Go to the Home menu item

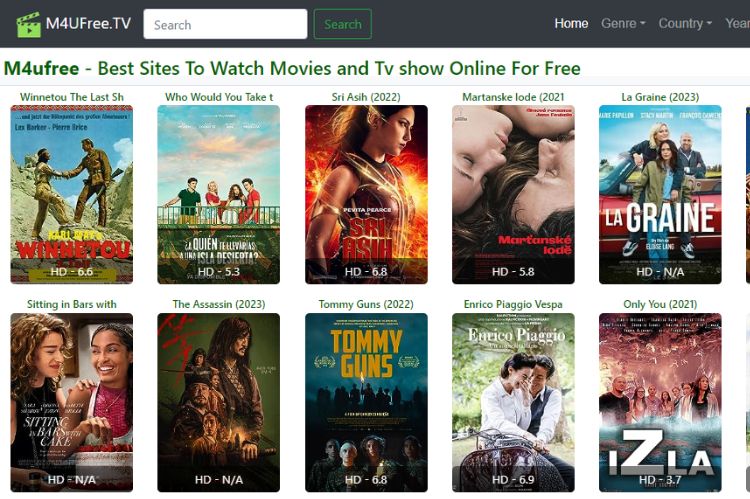(571, 23)
